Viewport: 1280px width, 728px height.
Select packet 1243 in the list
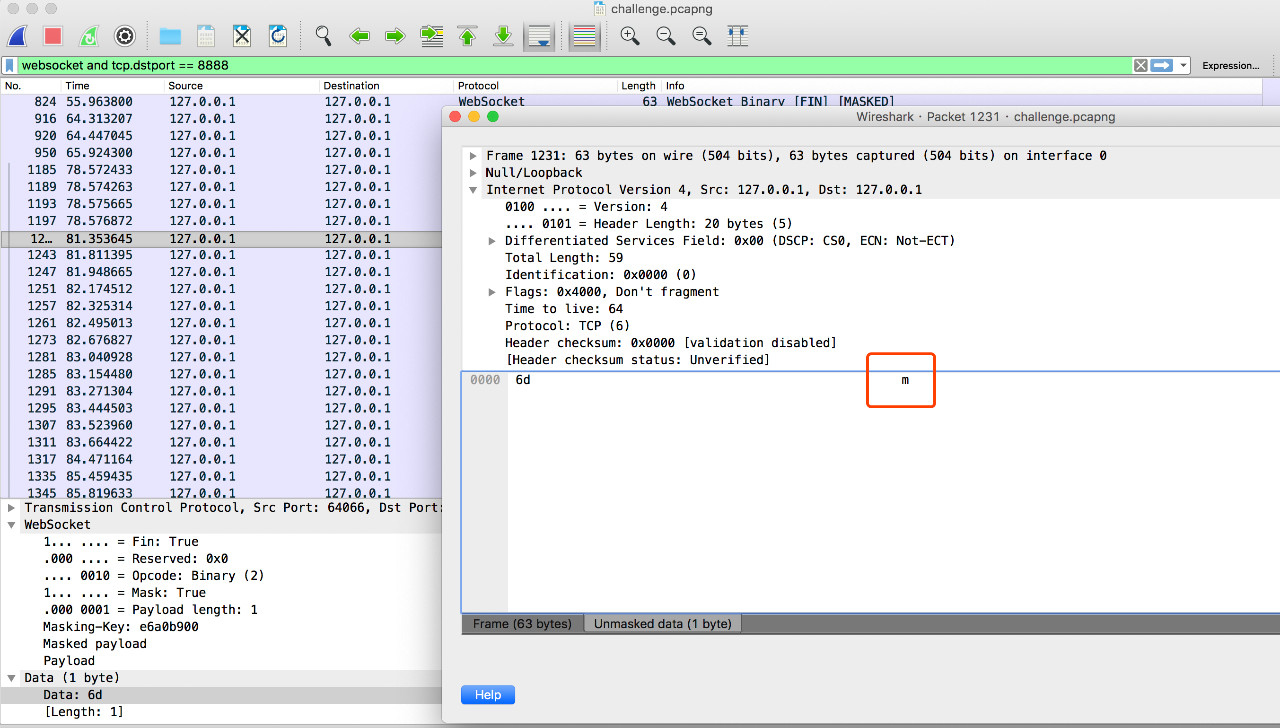tap(220, 256)
